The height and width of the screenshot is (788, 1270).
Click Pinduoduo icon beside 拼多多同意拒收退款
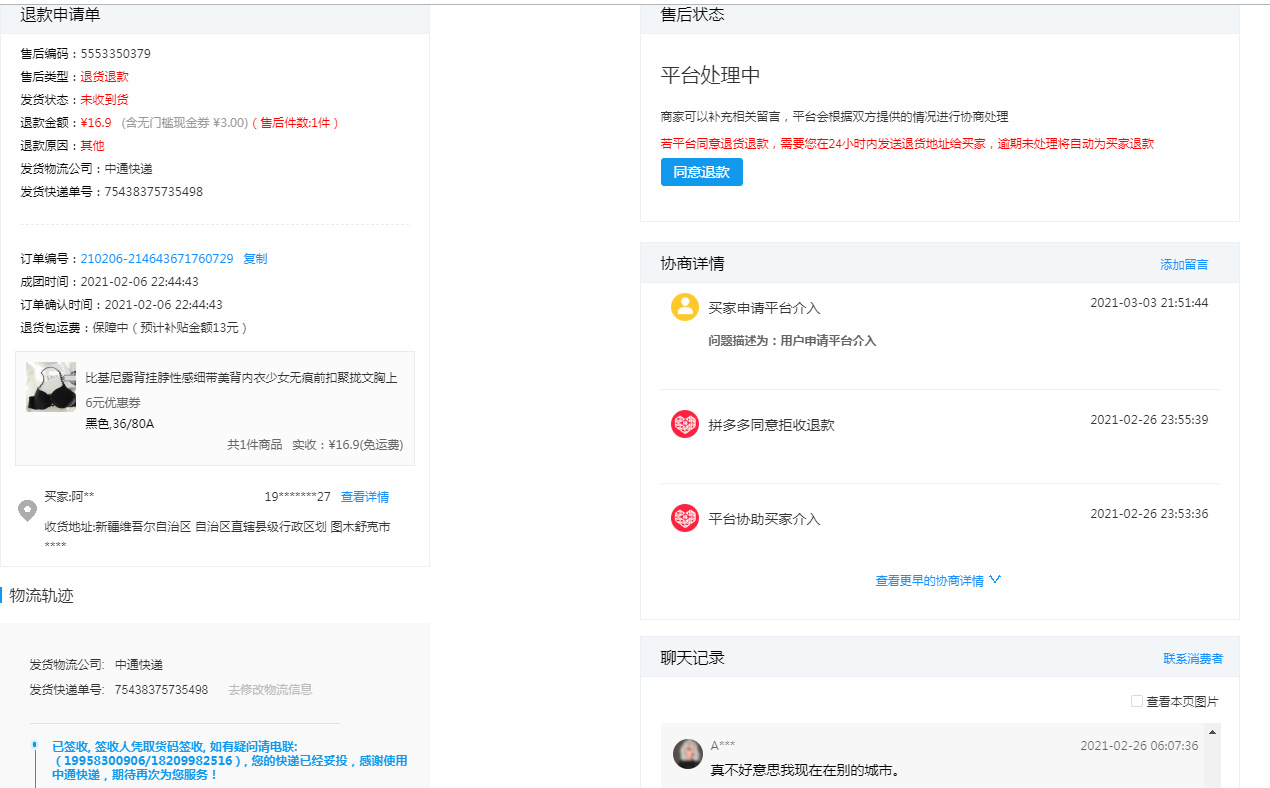click(x=685, y=424)
